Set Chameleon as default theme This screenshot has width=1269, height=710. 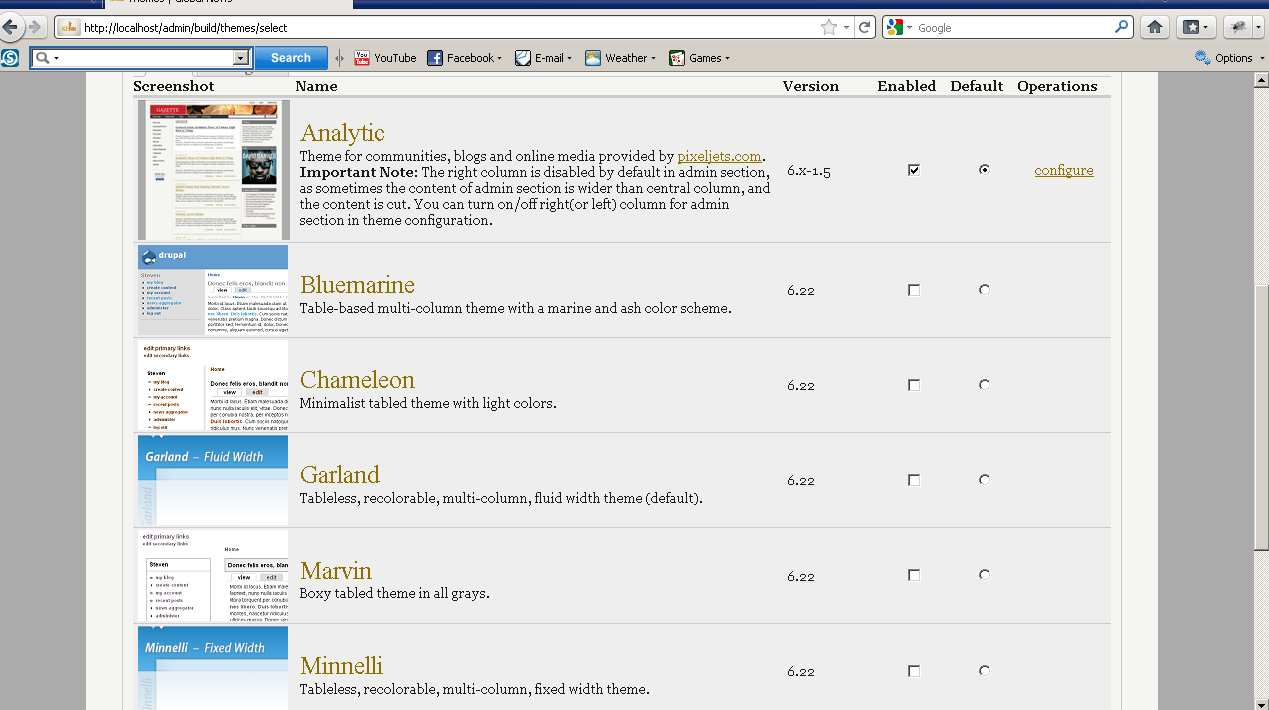point(984,385)
